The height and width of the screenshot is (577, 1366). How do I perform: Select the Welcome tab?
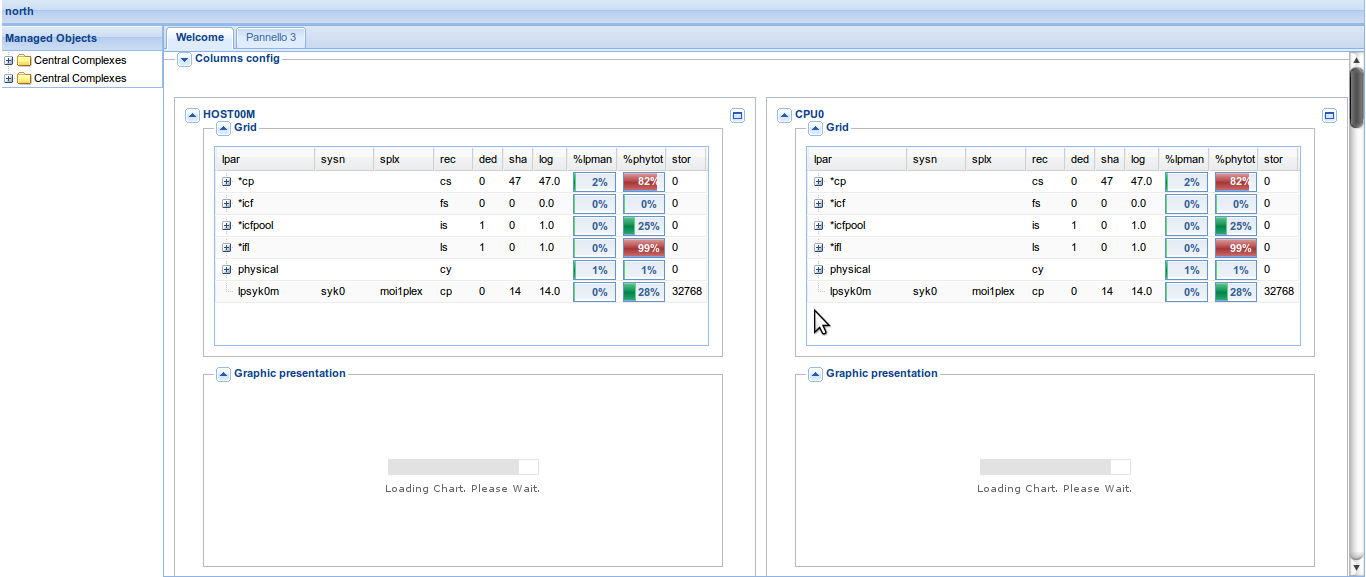199,38
